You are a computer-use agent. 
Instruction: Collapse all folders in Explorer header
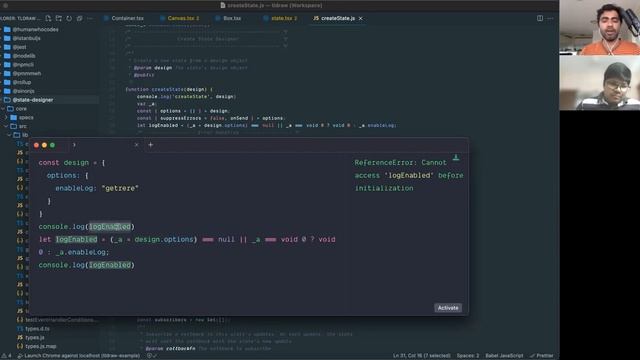click(80, 18)
